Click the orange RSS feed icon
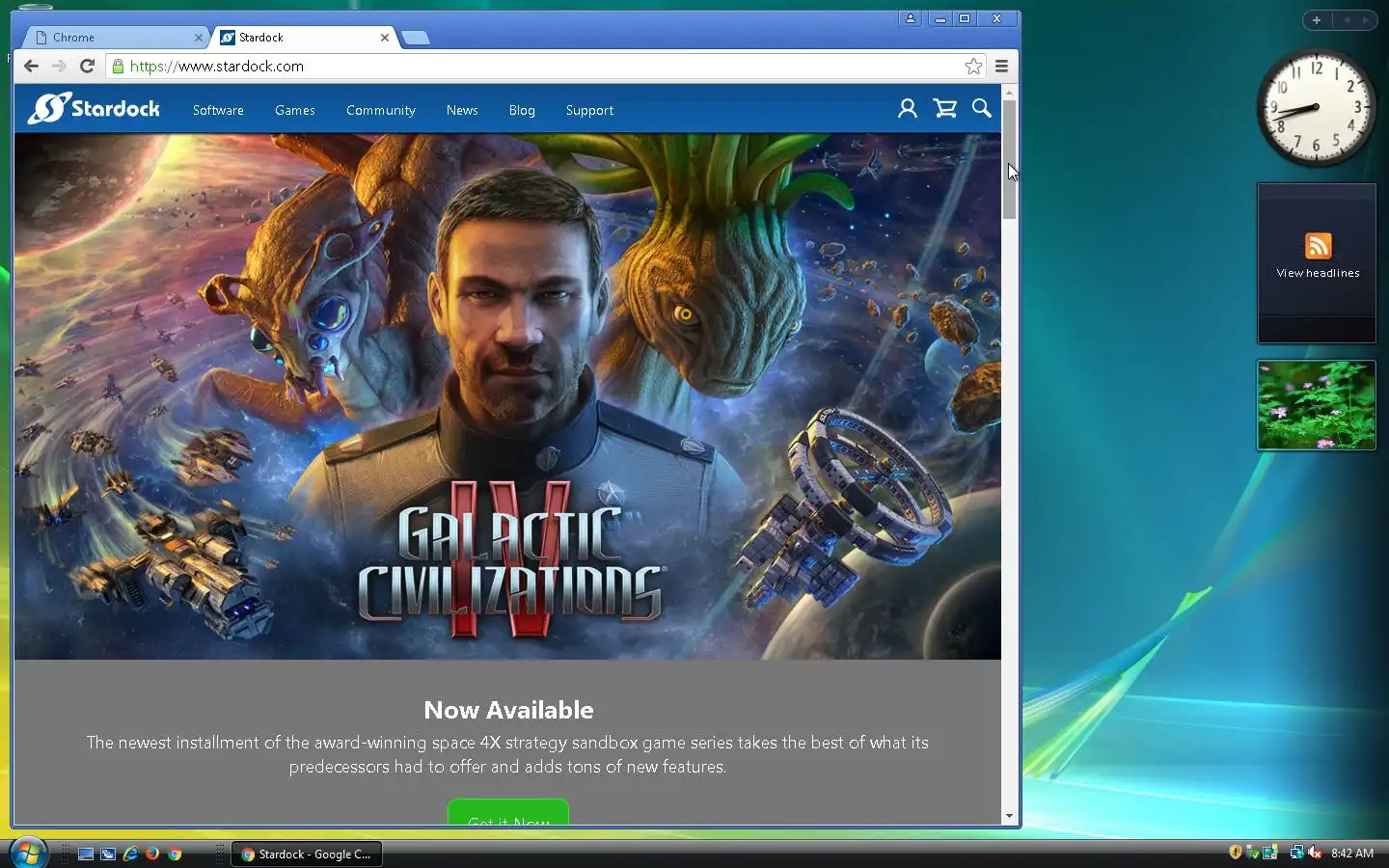This screenshot has width=1389, height=868. 1318,246
